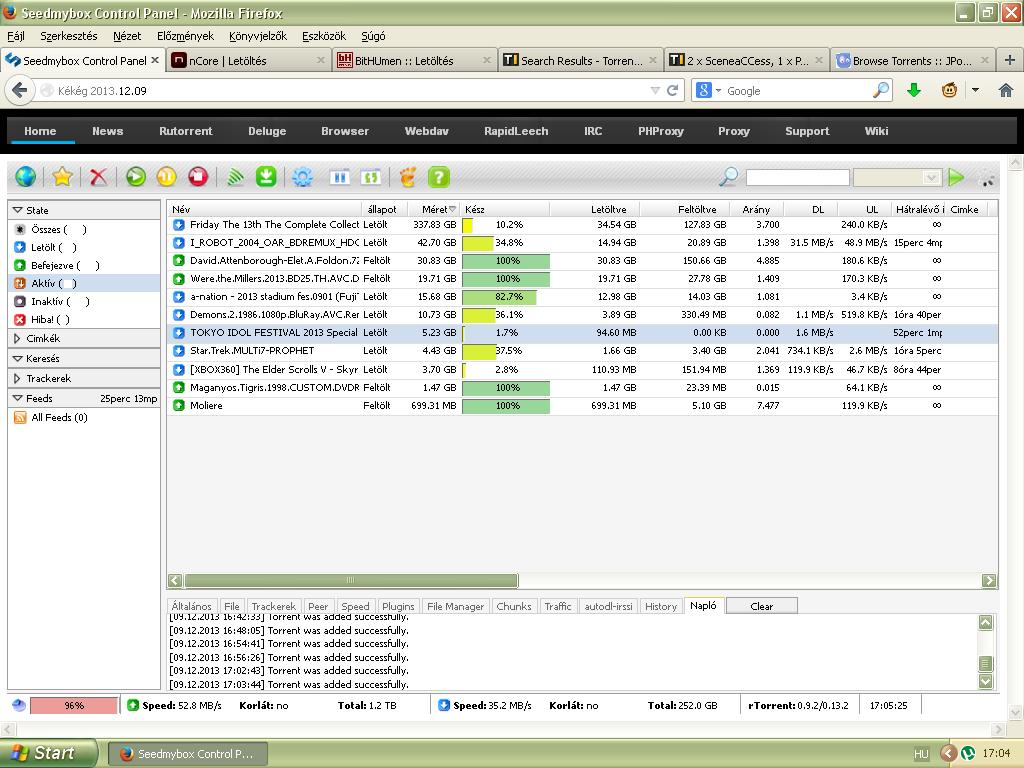Click the torrent list horizontal scrollbar thumb
The image size is (1024, 768).
pos(351,580)
